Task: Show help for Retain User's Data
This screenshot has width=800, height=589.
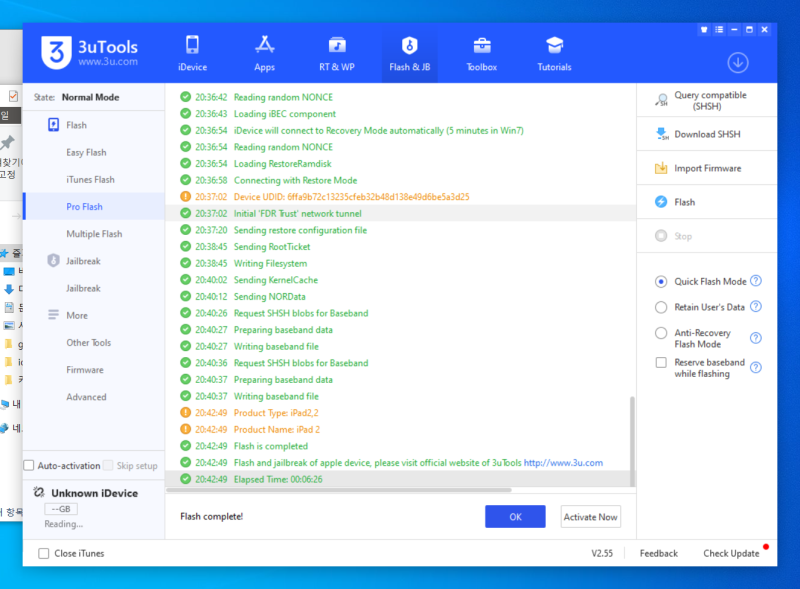Action: click(756, 306)
